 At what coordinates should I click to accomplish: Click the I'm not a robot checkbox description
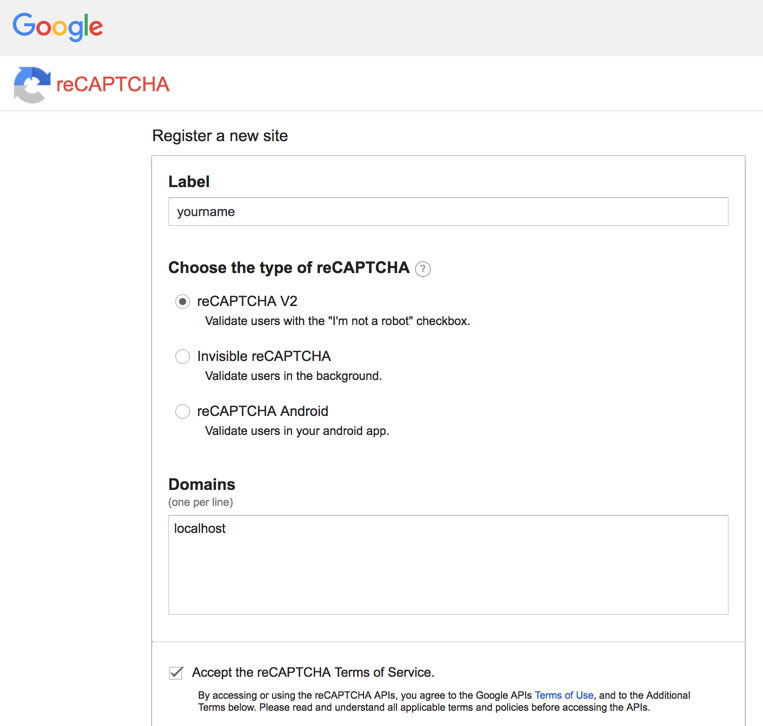click(x=337, y=322)
